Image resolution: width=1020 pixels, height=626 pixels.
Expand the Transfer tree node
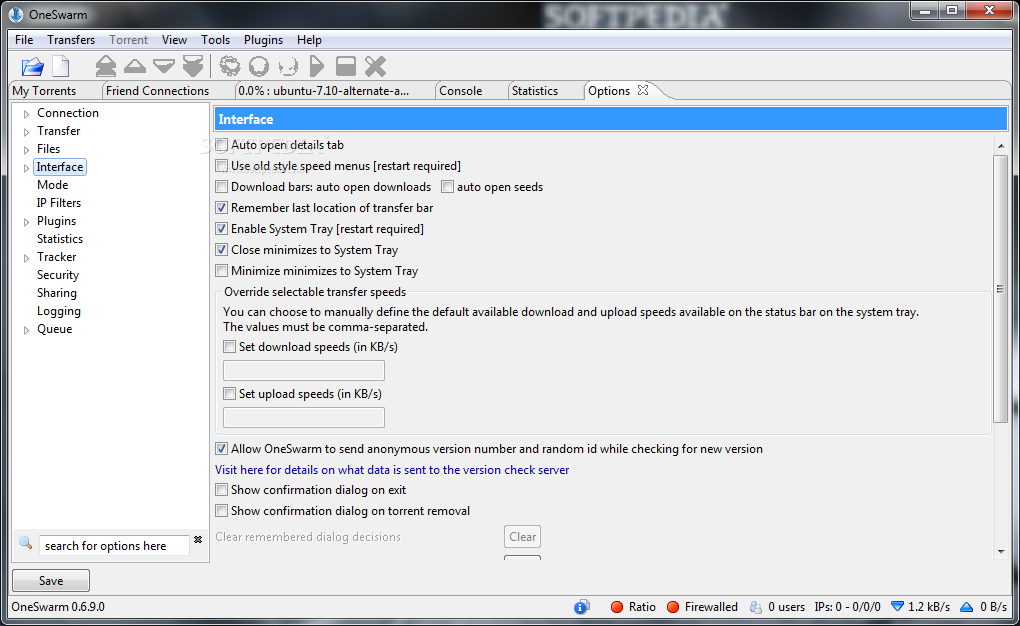click(x=27, y=132)
